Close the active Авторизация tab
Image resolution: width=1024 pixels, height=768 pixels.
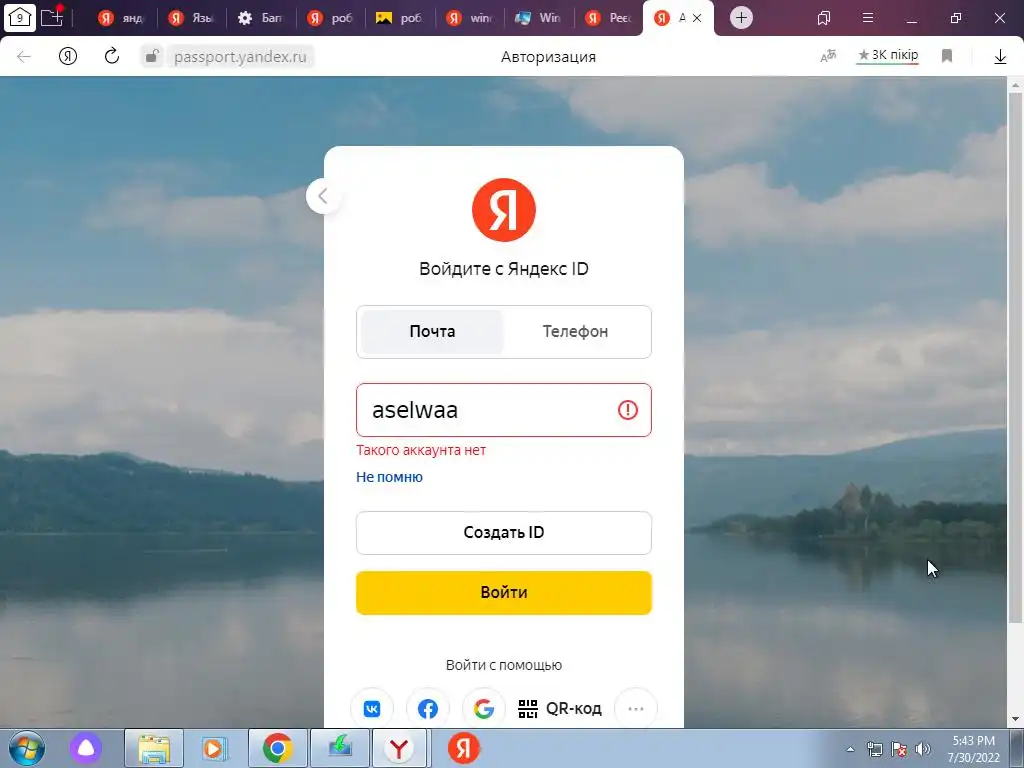coord(697,18)
